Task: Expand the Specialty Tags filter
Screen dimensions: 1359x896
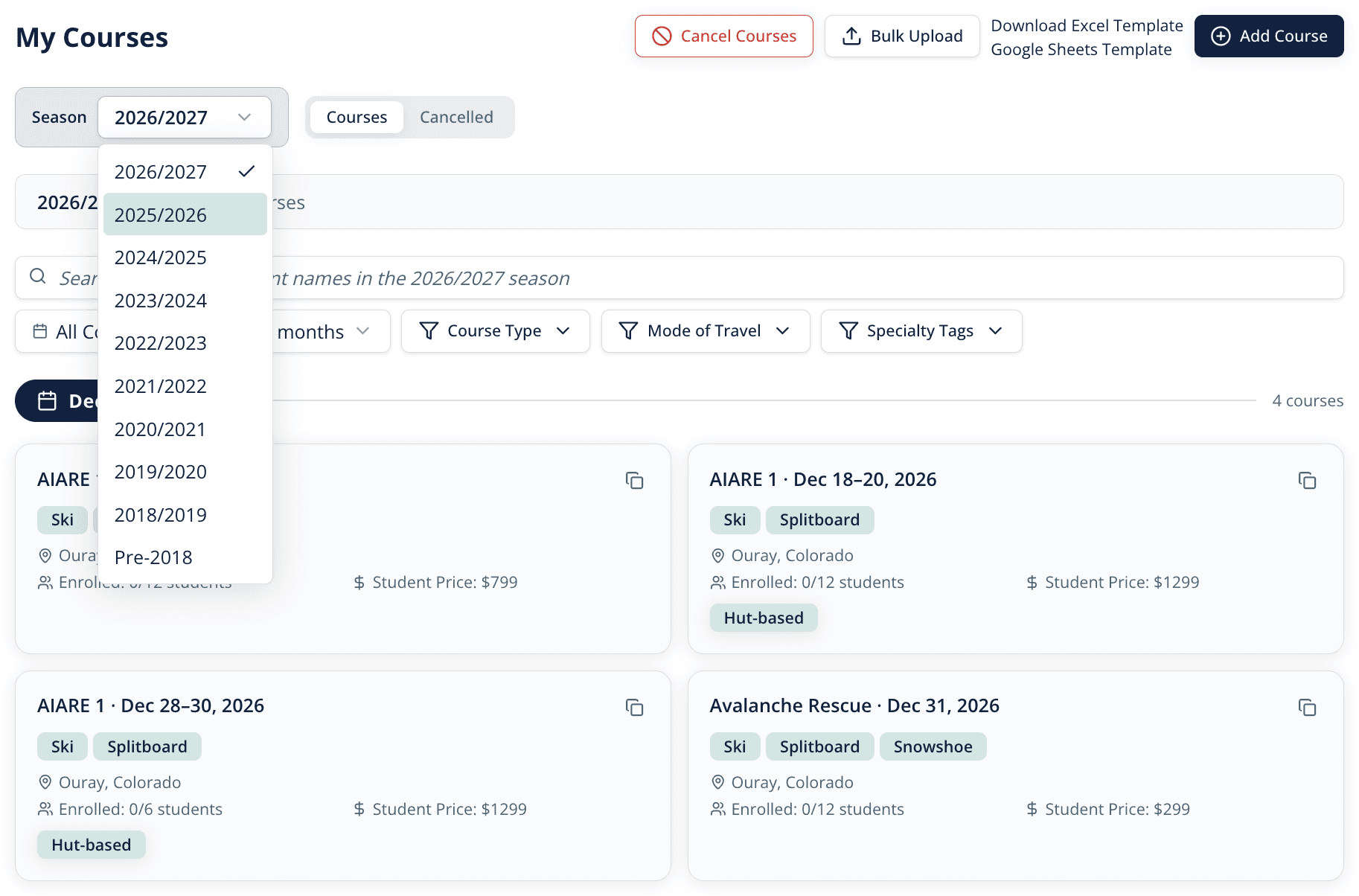Action: pyautogui.click(x=921, y=331)
